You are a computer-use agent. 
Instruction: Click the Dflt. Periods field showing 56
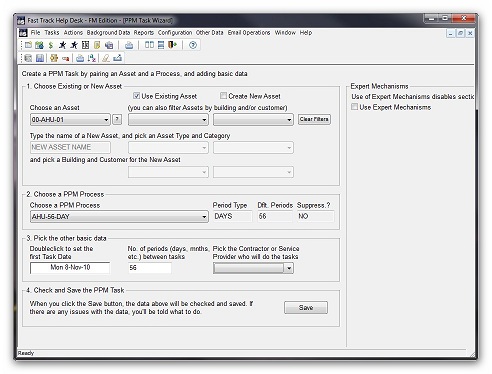click(275, 216)
